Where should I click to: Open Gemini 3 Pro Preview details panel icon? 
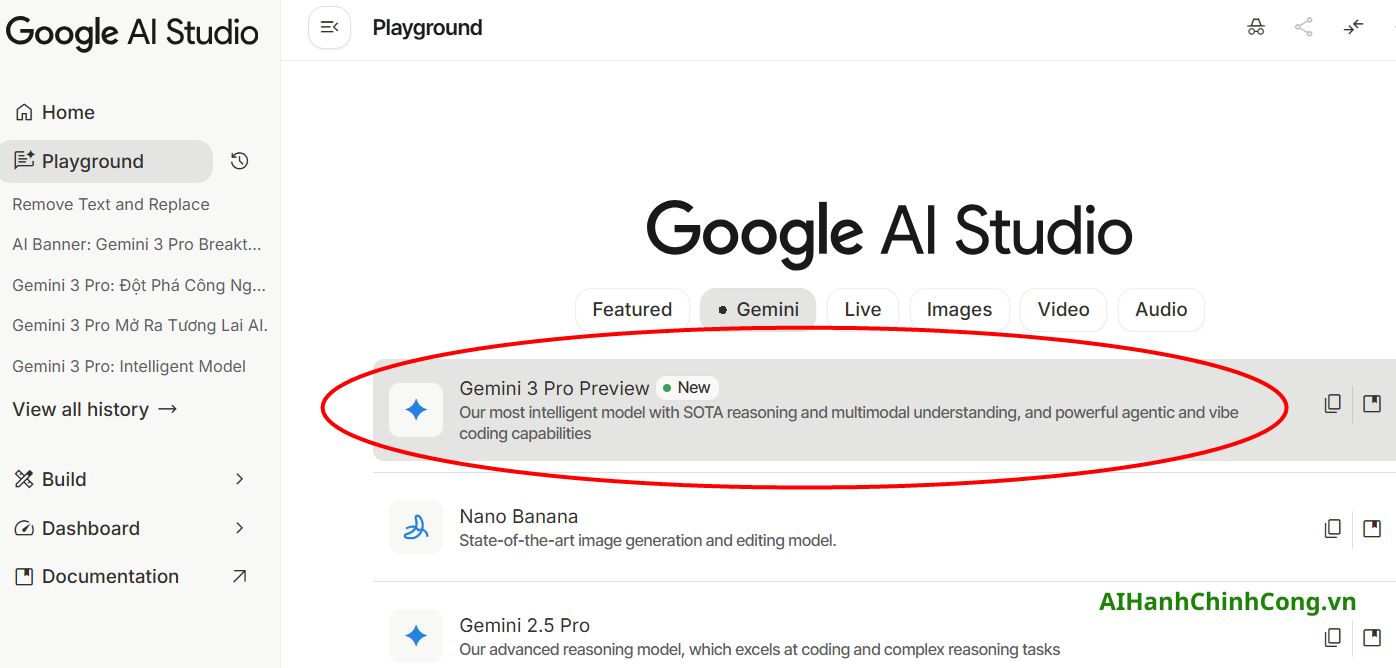click(x=1372, y=404)
